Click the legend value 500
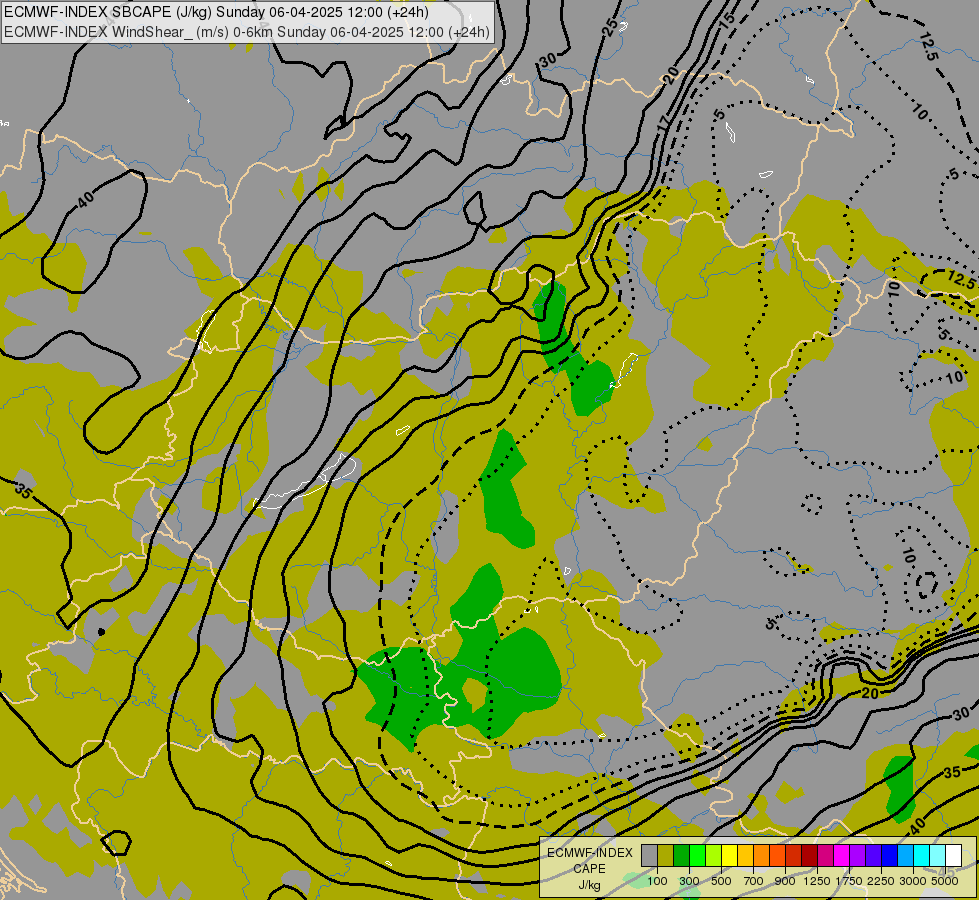The image size is (979, 900). [721, 881]
